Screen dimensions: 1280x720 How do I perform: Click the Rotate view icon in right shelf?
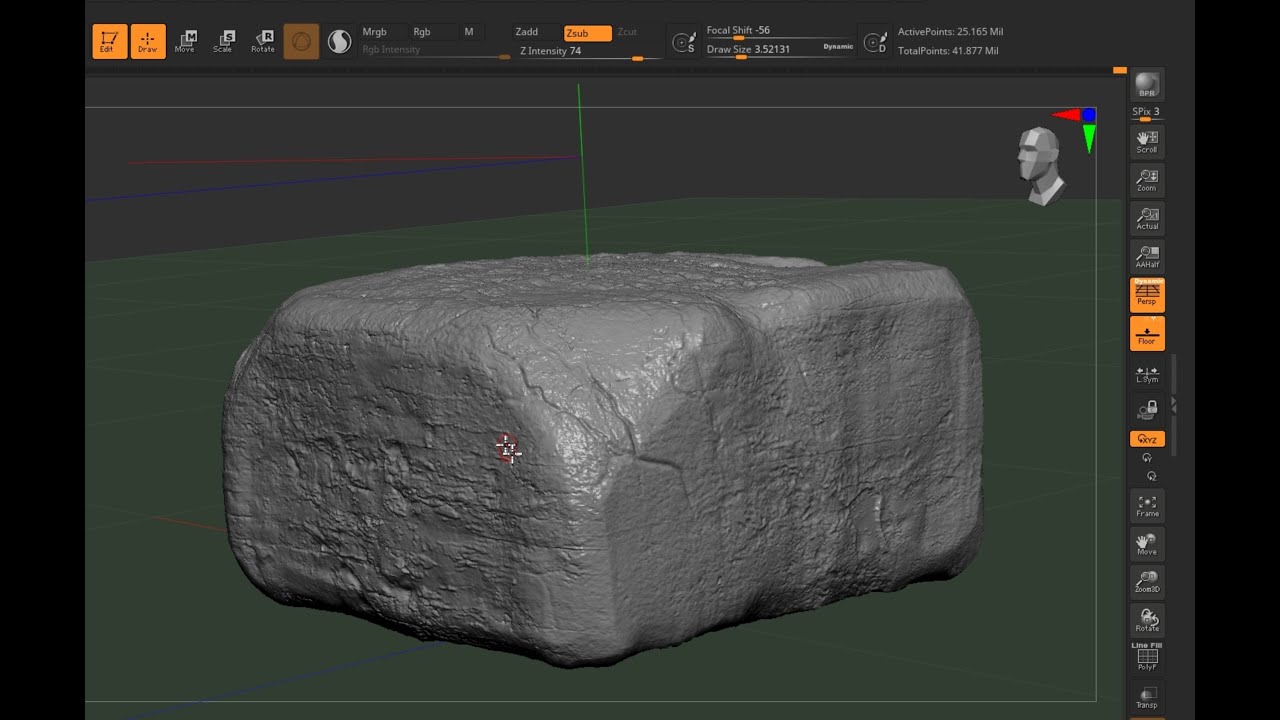pos(1147,620)
